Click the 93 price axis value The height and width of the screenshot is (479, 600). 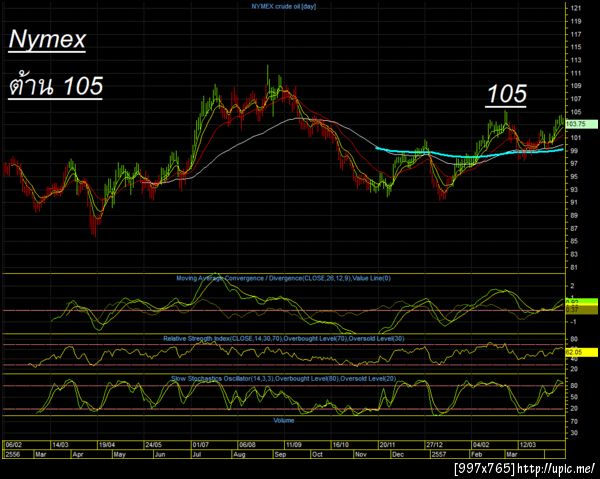point(574,189)
